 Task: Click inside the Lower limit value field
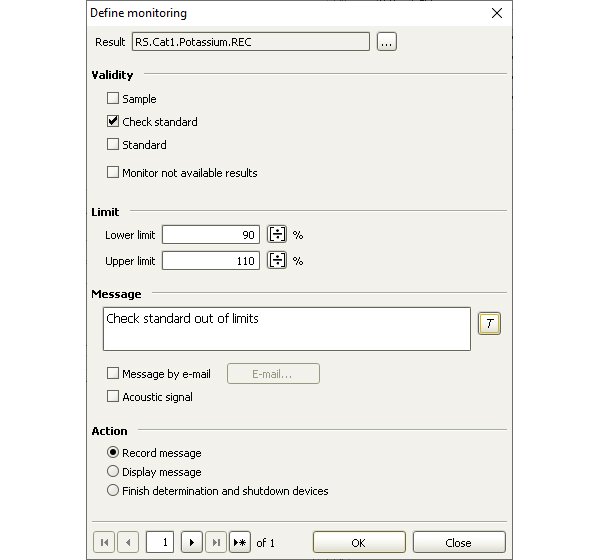tap(211, 234)
